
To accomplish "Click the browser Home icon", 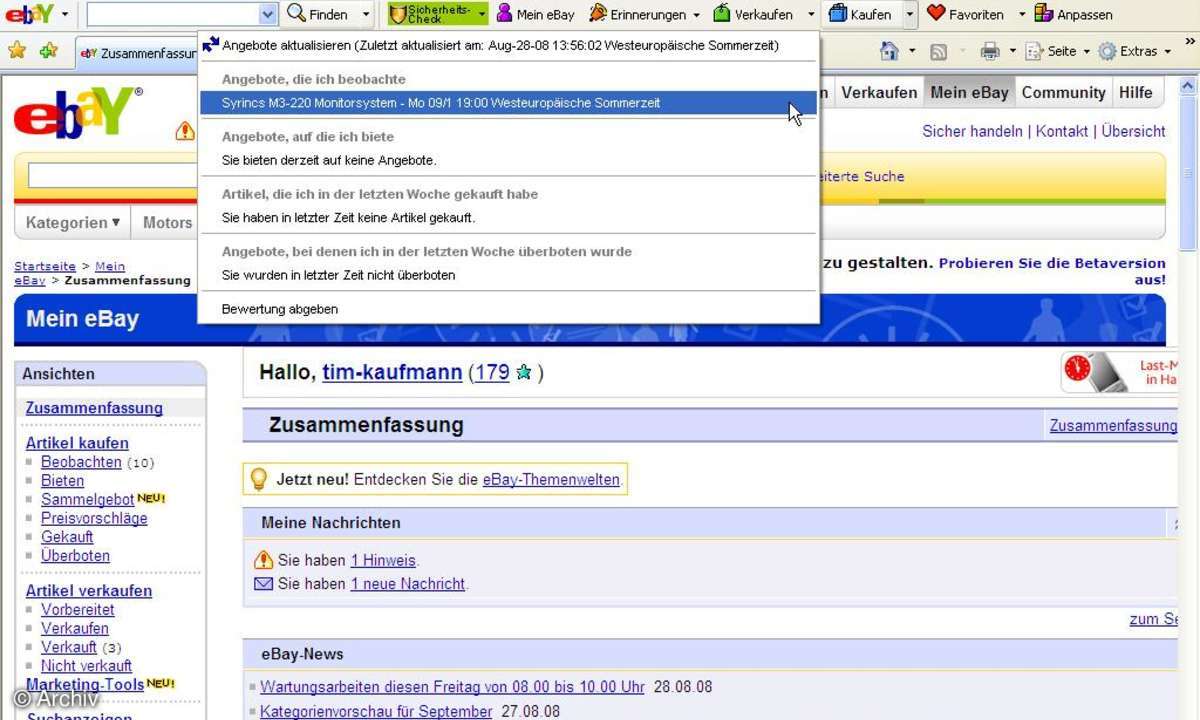I will tap(889, 51).
